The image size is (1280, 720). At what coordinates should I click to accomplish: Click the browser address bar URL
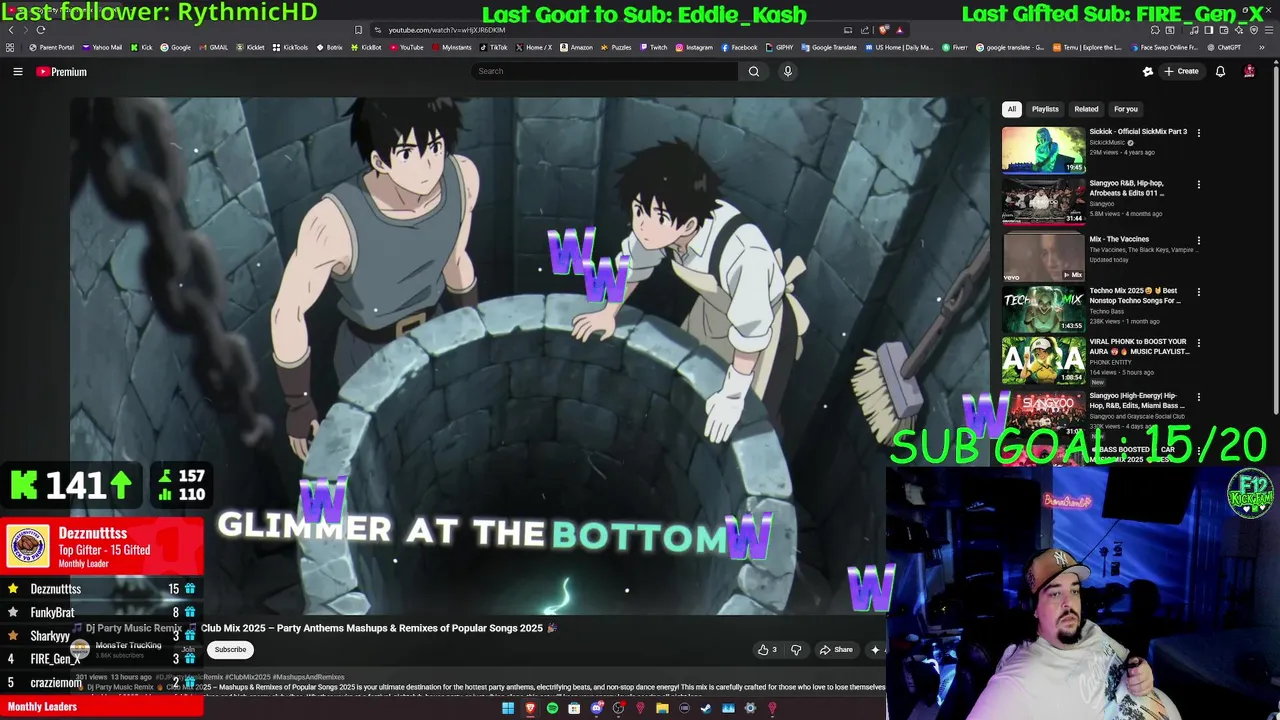[x=447, y=30]
